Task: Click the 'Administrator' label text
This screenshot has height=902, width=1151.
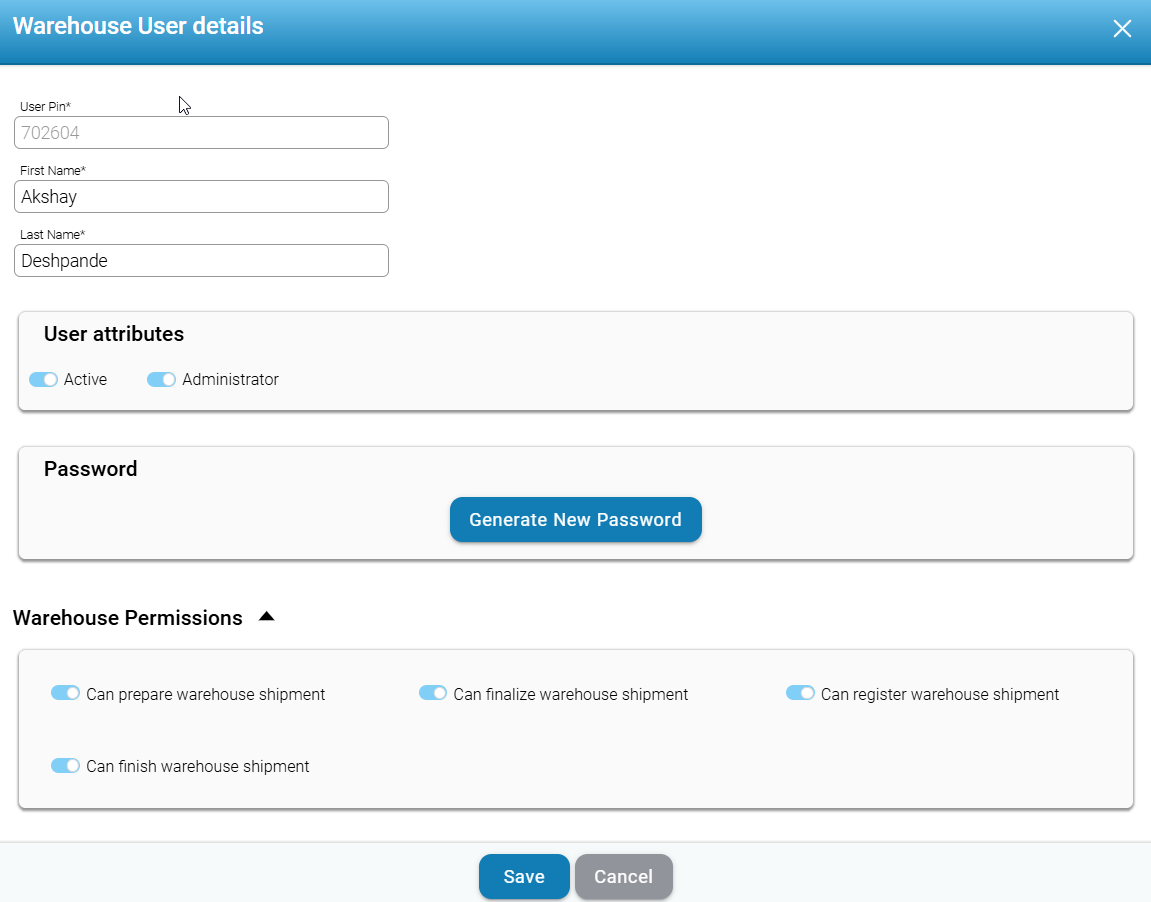Action: coord(230,380)
